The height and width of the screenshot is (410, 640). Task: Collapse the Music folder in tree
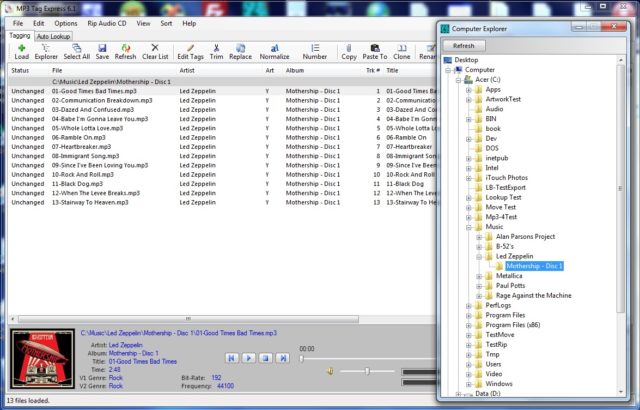pyautogui.click(x=469, y=227)
